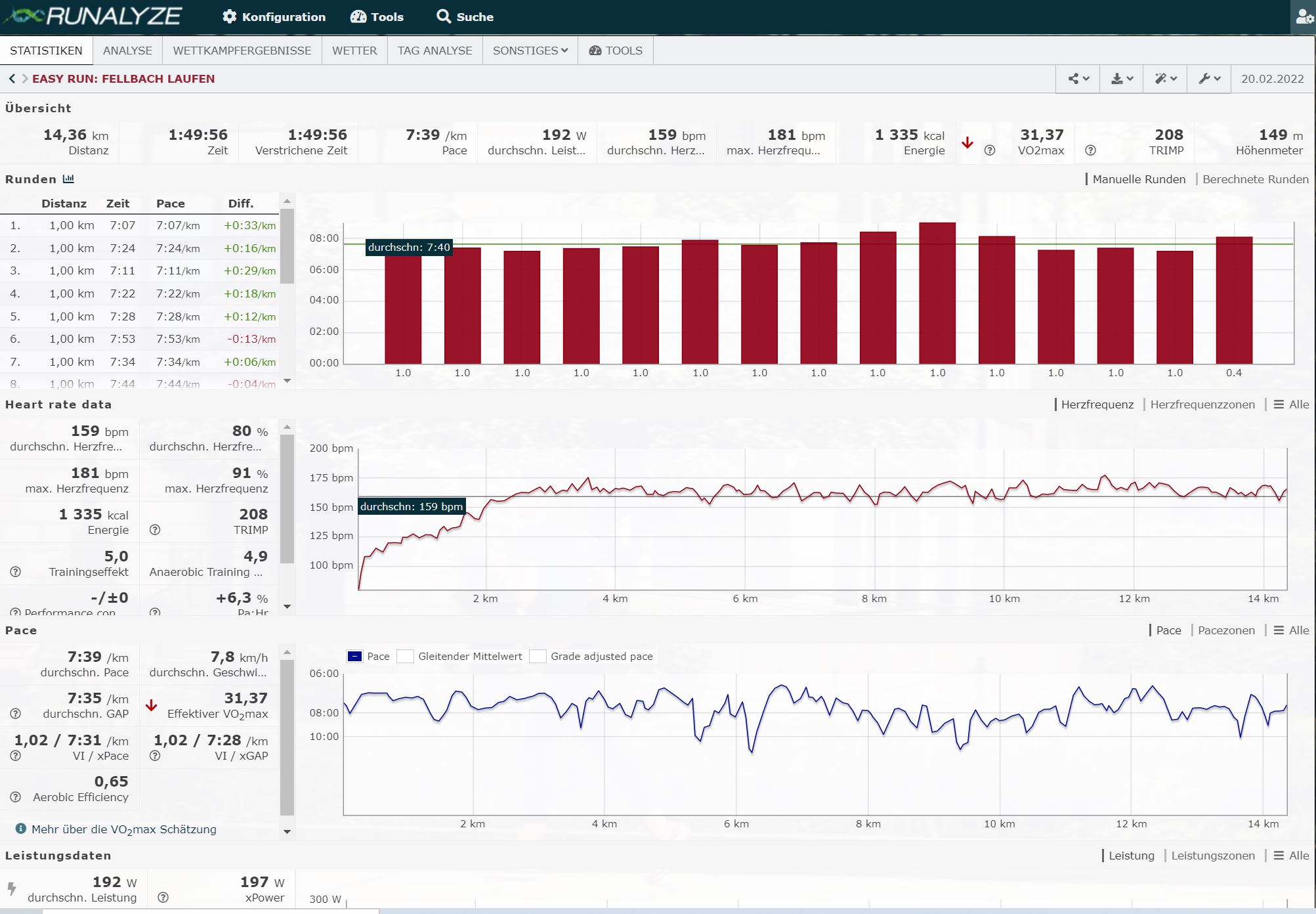Open Mehr über die VO2max Schätzung link
The height and width of the screenshot is (914, 1316).
(123, 829)
